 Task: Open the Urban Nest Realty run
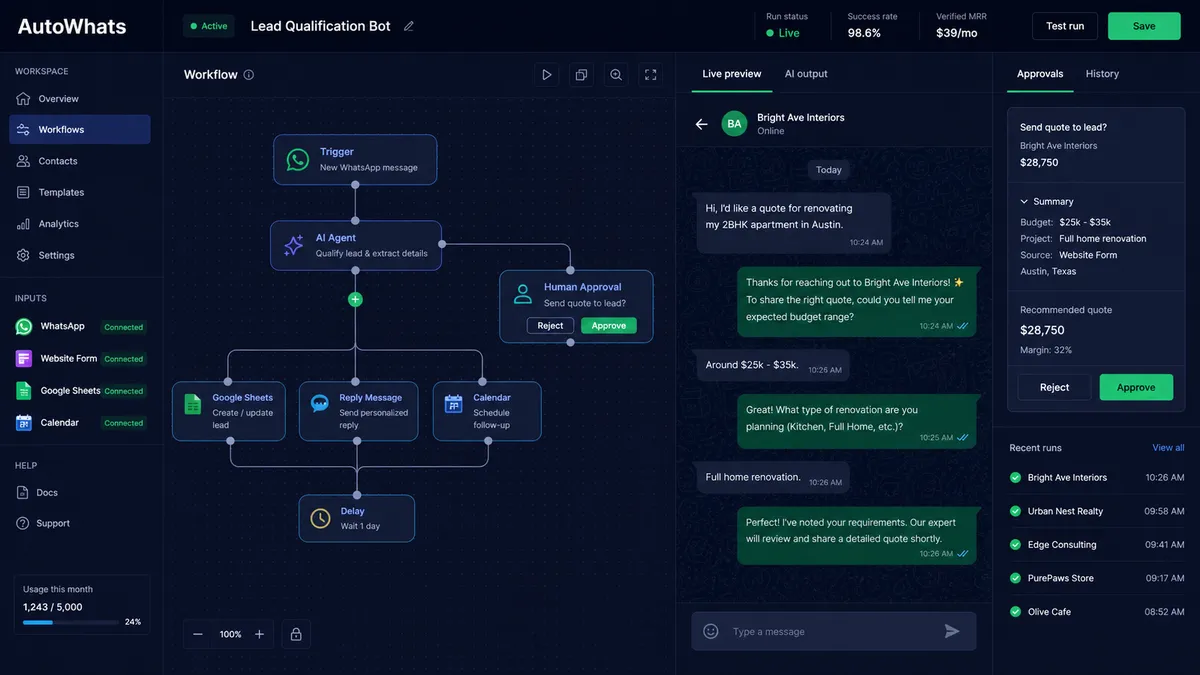[x=1097, y=511]
